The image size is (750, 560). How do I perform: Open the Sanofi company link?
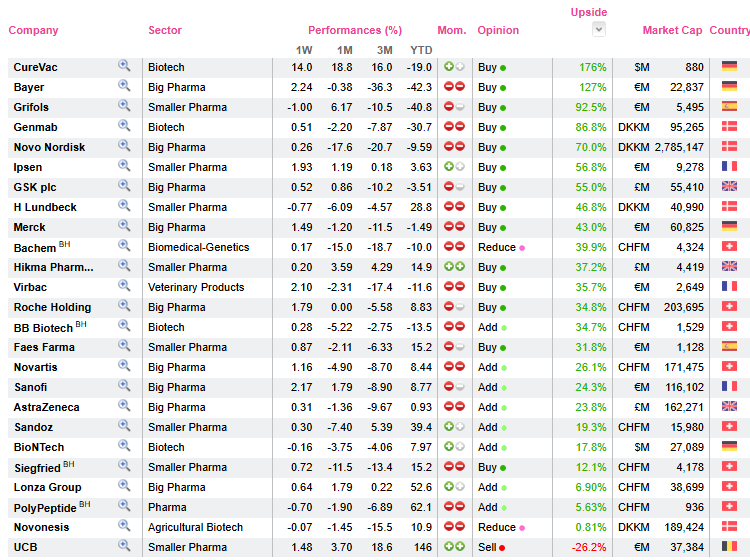(31, 387)
